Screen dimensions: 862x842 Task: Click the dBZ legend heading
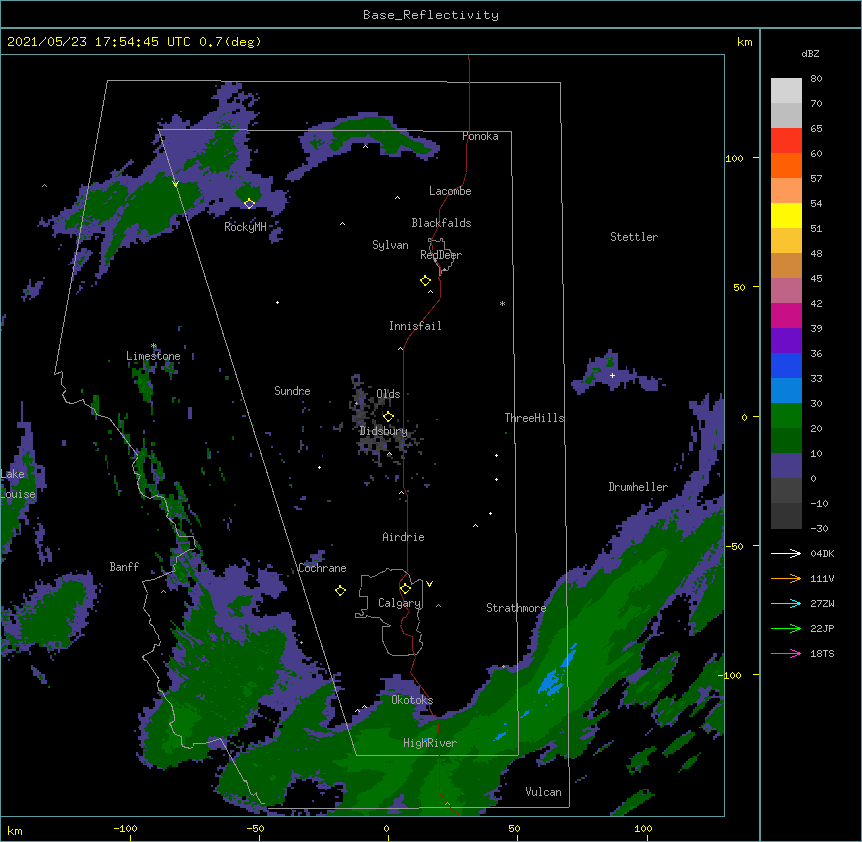coord(810,54)
